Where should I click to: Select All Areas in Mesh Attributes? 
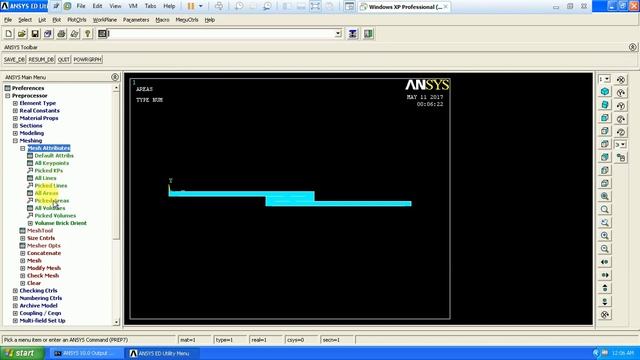[47, 193]
